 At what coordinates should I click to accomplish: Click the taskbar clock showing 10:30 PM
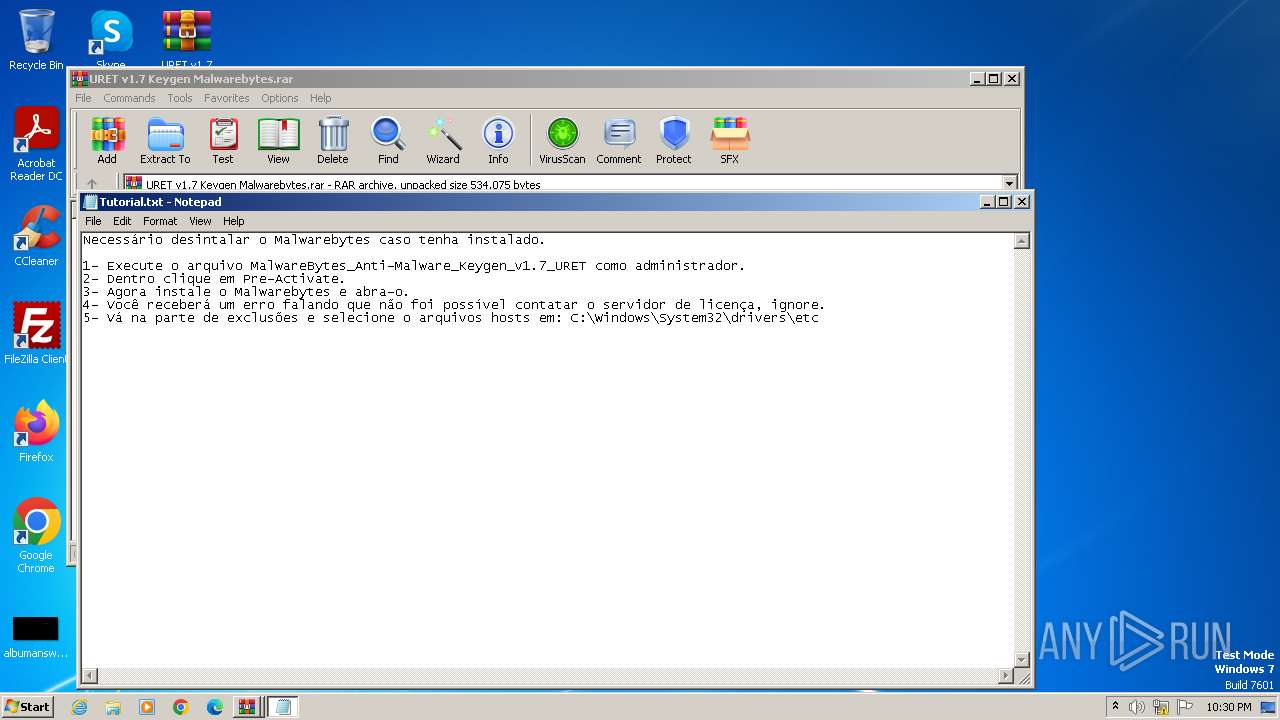tap(1228, 707)
